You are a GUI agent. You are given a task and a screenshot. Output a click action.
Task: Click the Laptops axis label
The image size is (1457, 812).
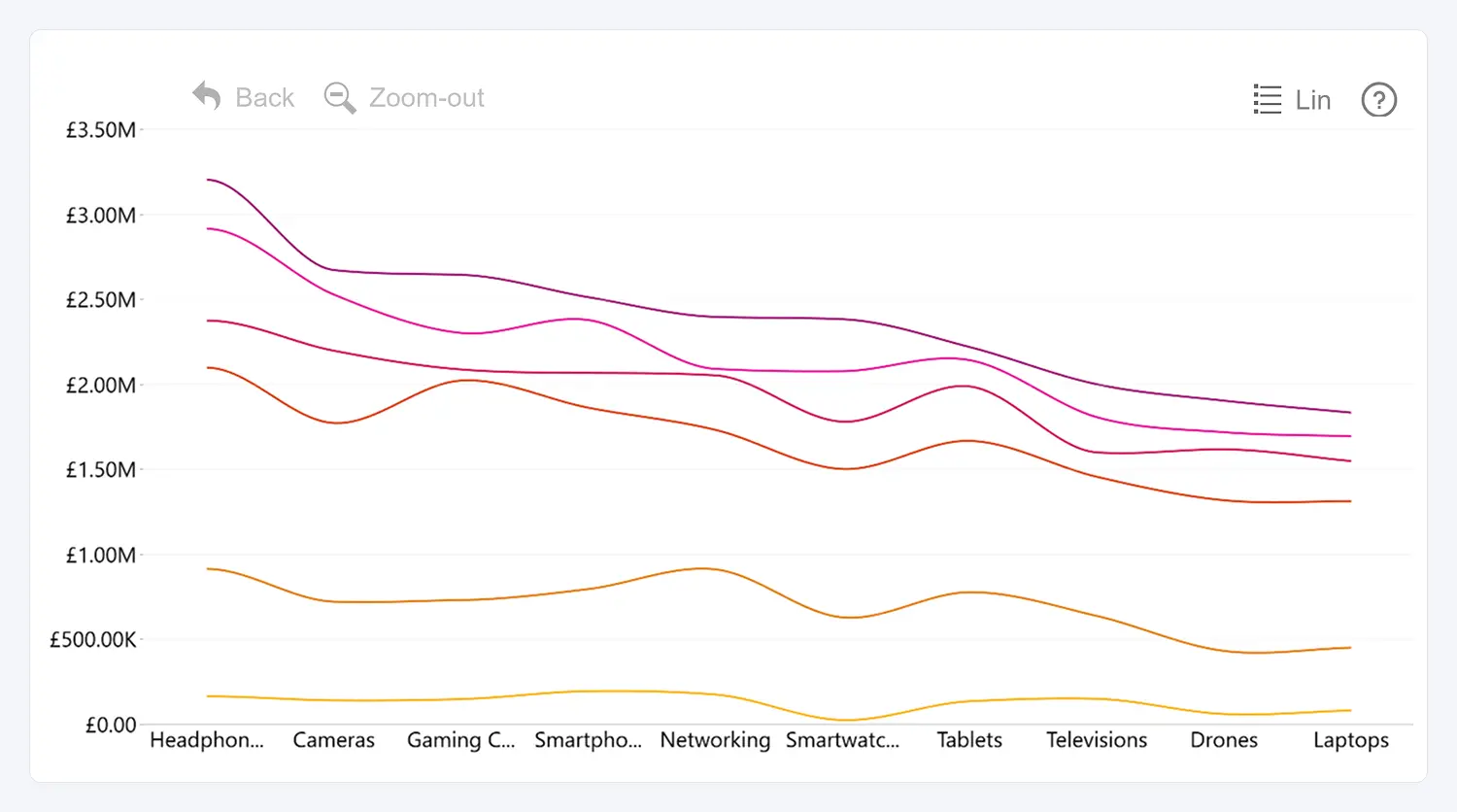pyautogui.click(x=1350, y=740)
